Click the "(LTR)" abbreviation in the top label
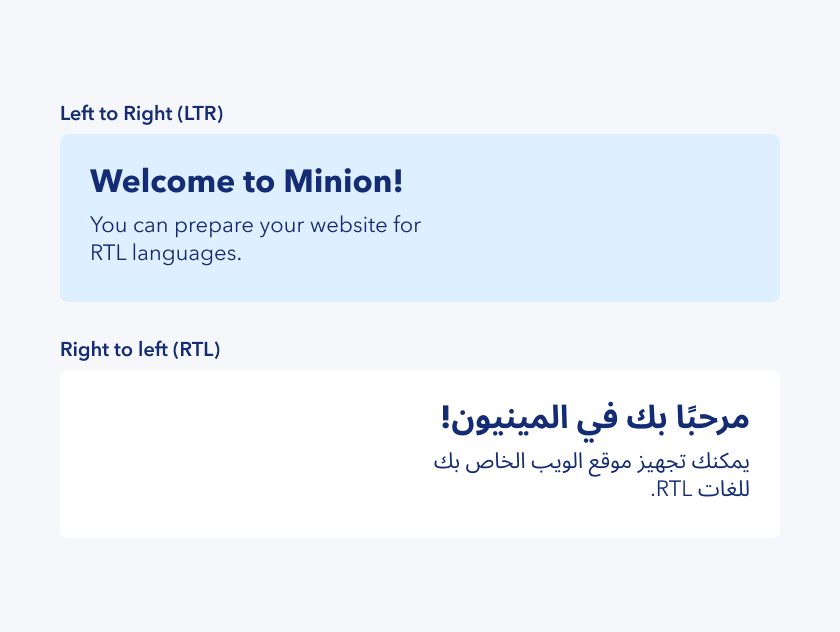840x632 pixels. coord(200,113)
